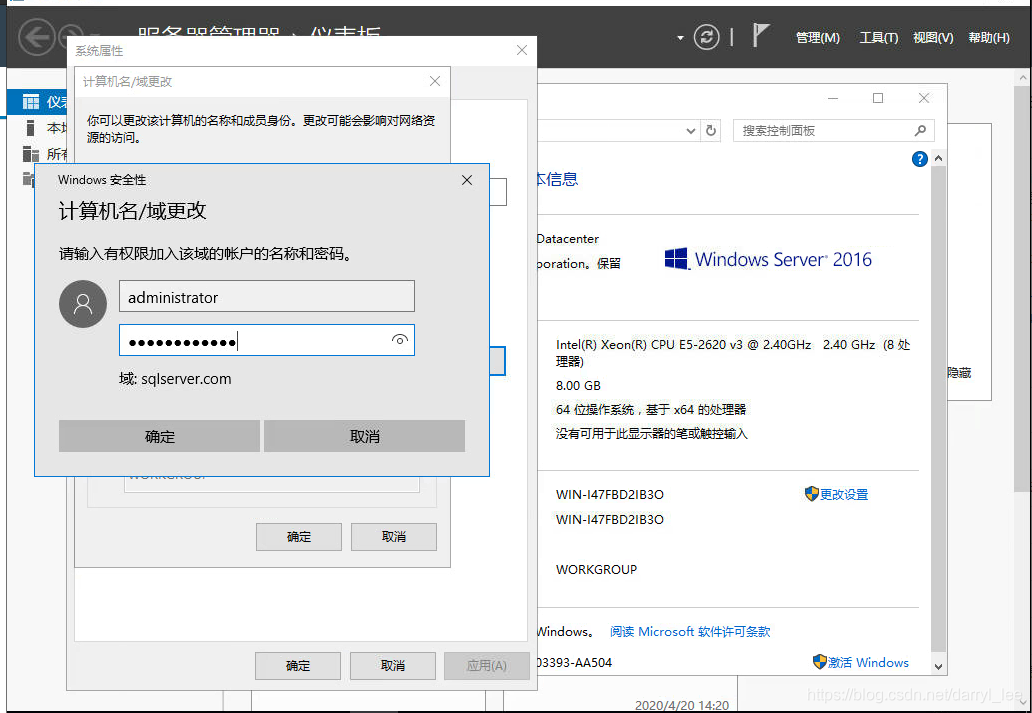Expand the dropdown arrow beside the refresh icon

point(680,38)
